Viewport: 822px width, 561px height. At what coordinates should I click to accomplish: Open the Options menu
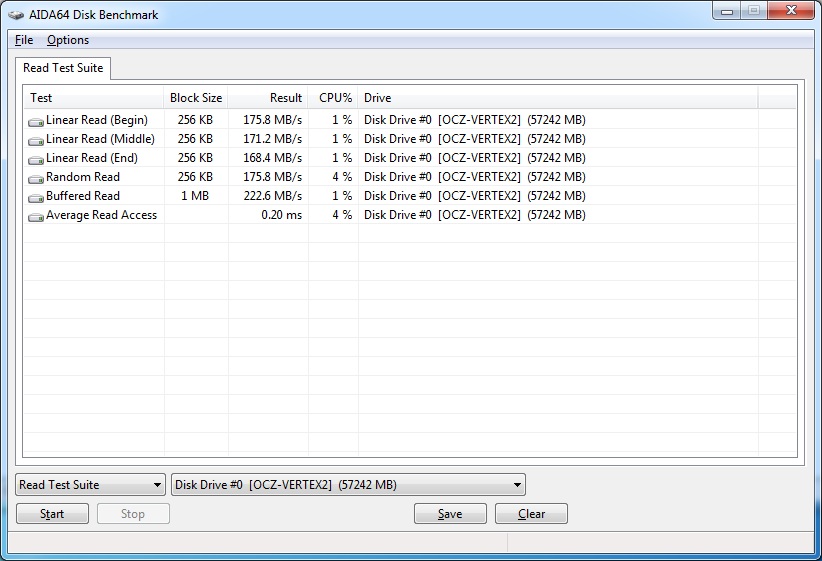(x=68, y=40)
